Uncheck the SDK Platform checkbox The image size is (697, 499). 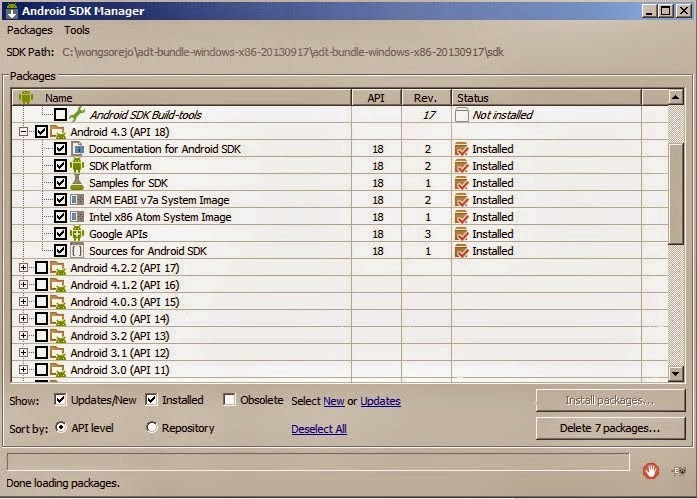click(60, 166)
